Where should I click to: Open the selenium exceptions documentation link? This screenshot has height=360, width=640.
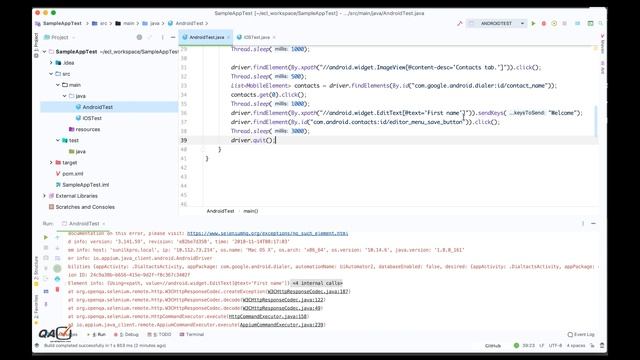pos(267,233)
